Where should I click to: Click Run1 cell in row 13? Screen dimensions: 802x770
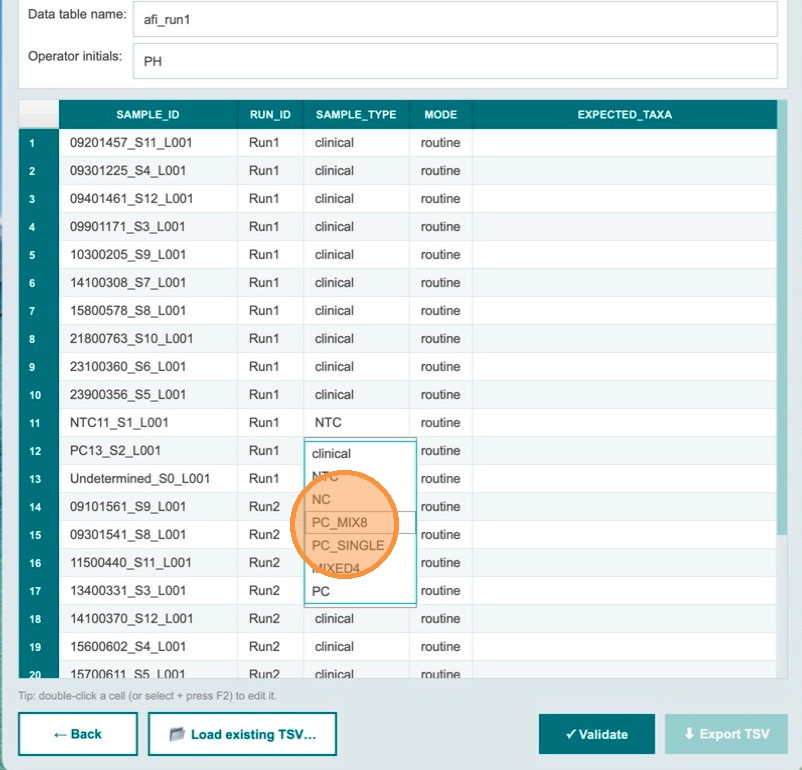[x=271, y=478]
